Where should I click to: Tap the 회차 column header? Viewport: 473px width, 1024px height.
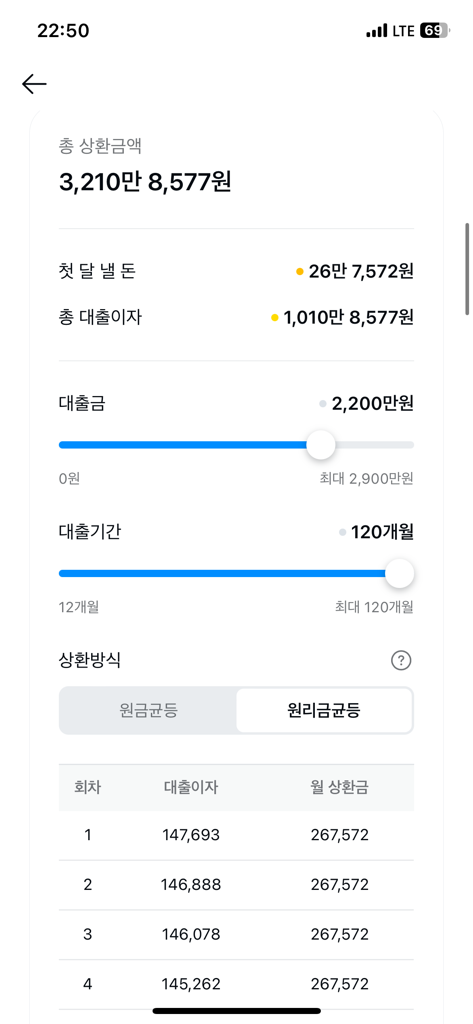click(x=88, y=788)
